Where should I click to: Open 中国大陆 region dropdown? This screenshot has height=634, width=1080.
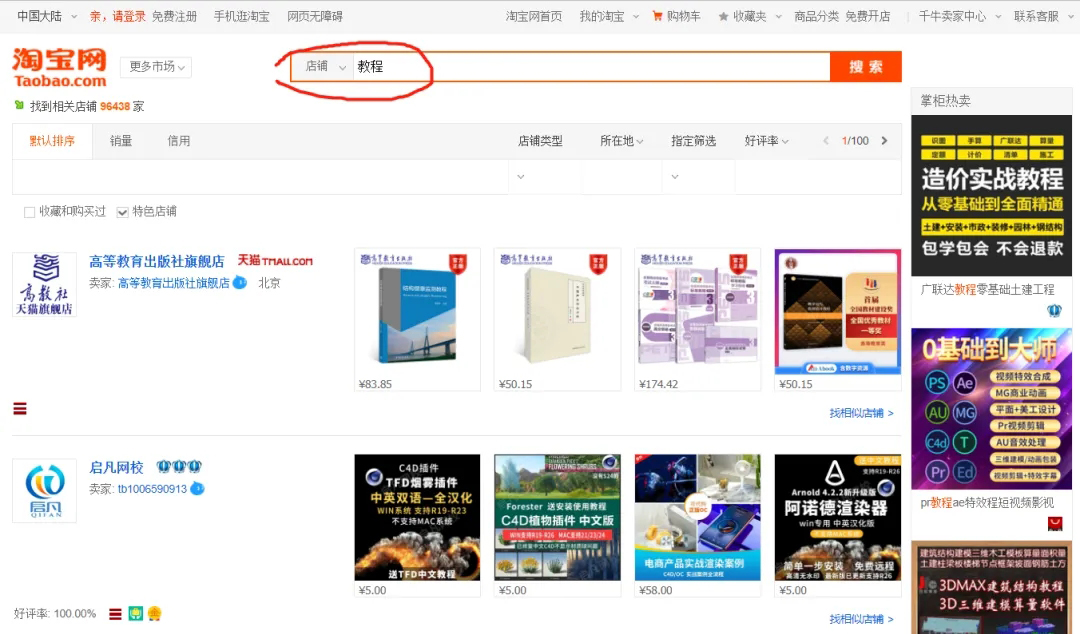pos(47,16)
